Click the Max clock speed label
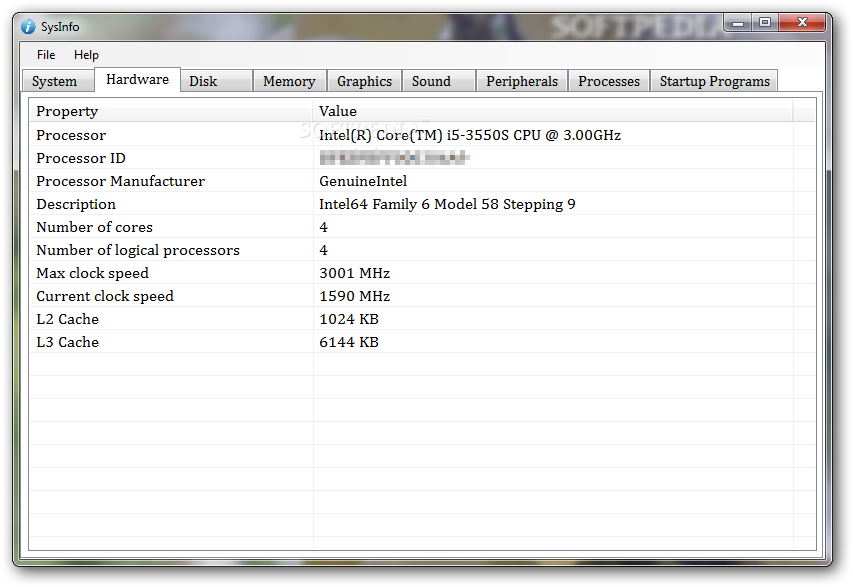The height and width of the screenshot is (587, 853). pos(92,273)
